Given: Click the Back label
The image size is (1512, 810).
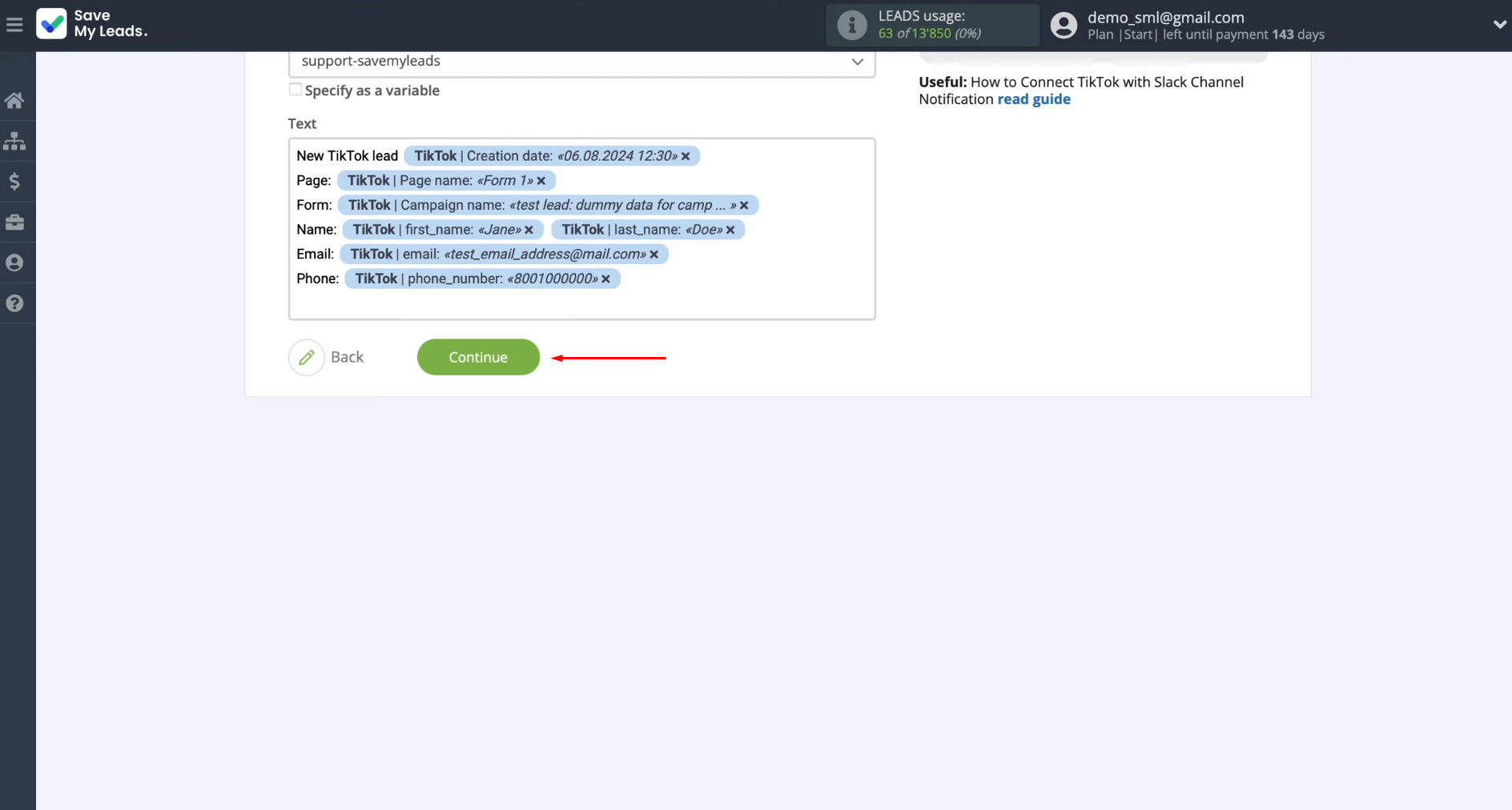Looking at the screenshot, I should point(347,357).
